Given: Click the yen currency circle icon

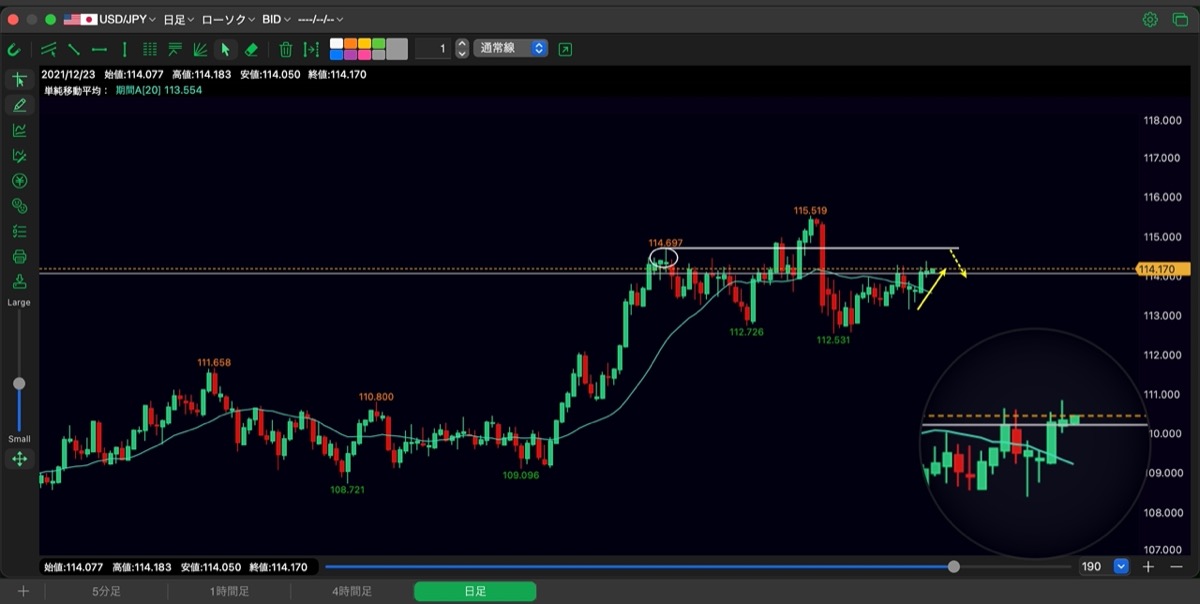Looking at the screenshot, I should [19, 181].
